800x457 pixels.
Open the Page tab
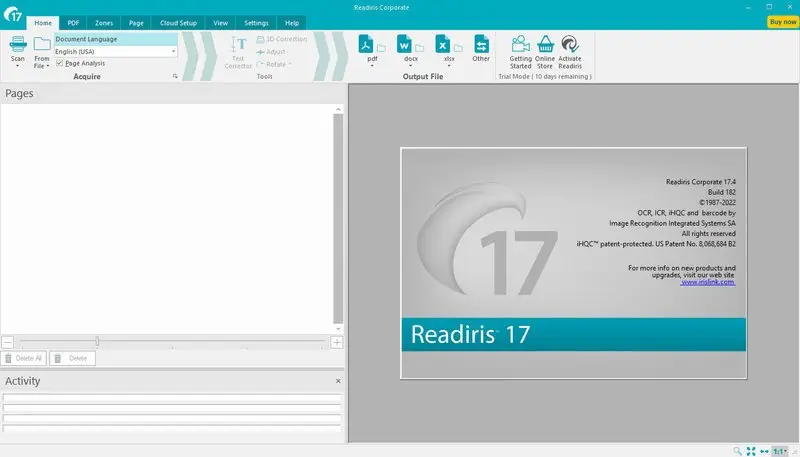pos(136,23)
